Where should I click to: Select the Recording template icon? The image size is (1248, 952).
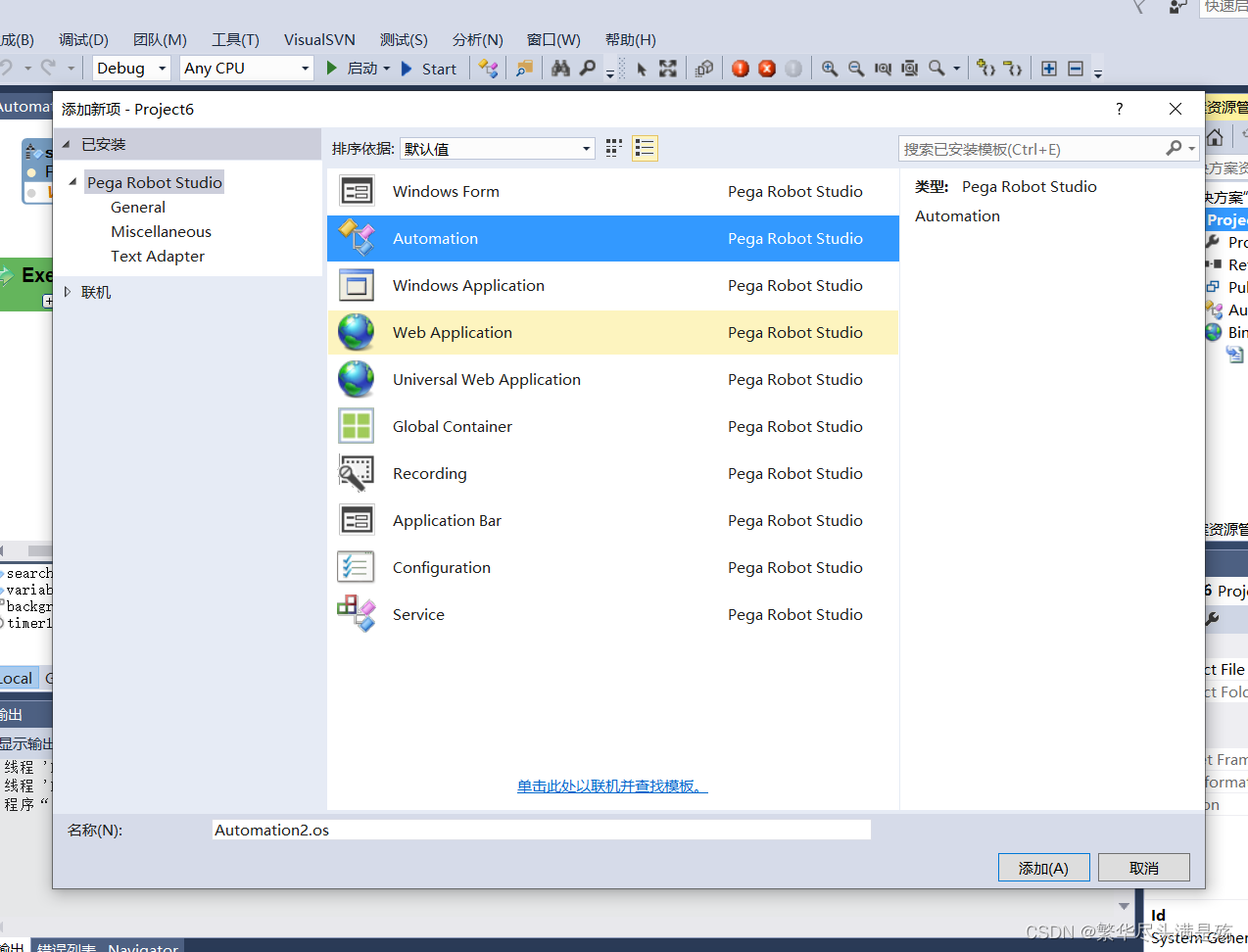click(x=356, y=473)
